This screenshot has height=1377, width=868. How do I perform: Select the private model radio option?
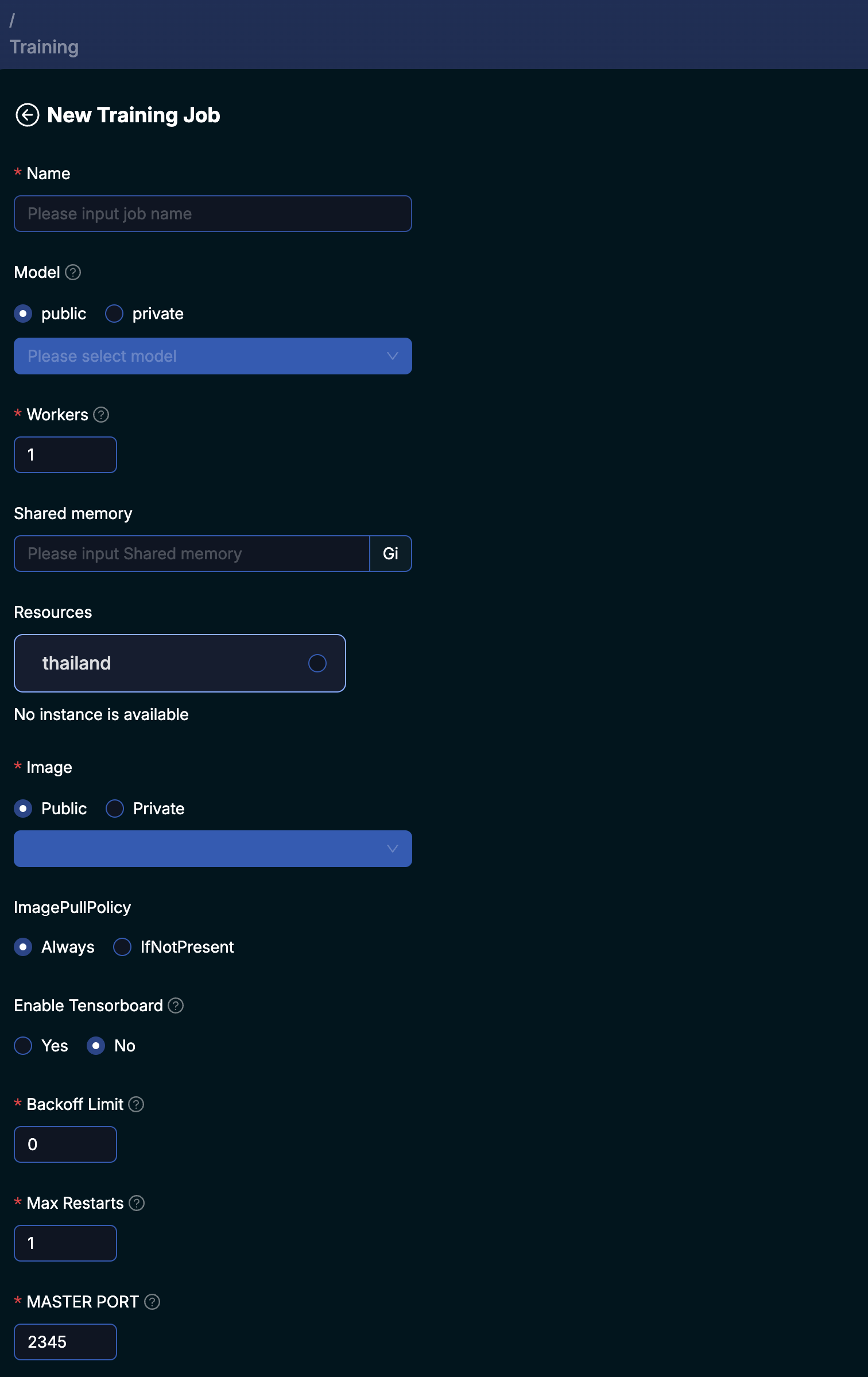pos(114,314)
